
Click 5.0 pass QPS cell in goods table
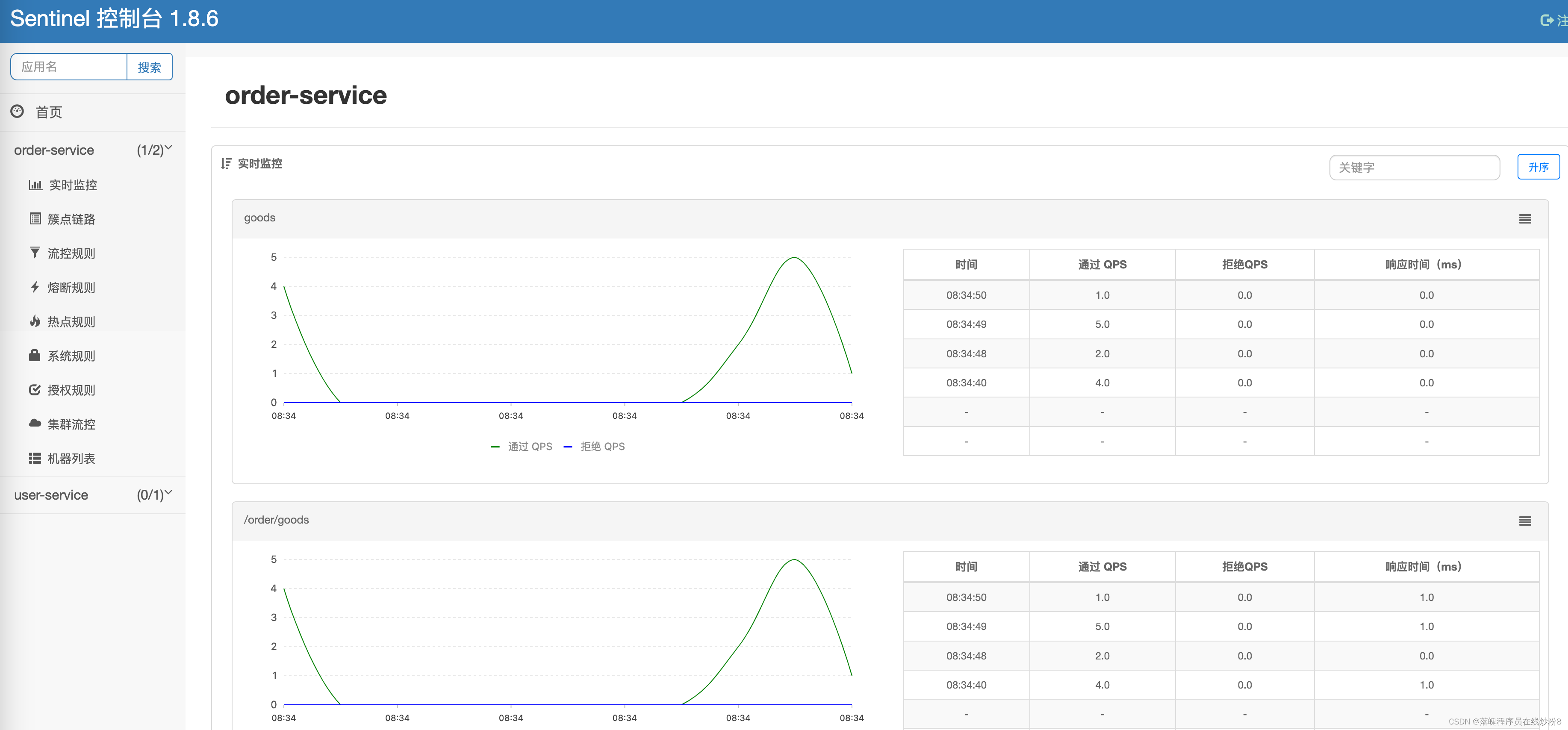[x=1102, y=324]
